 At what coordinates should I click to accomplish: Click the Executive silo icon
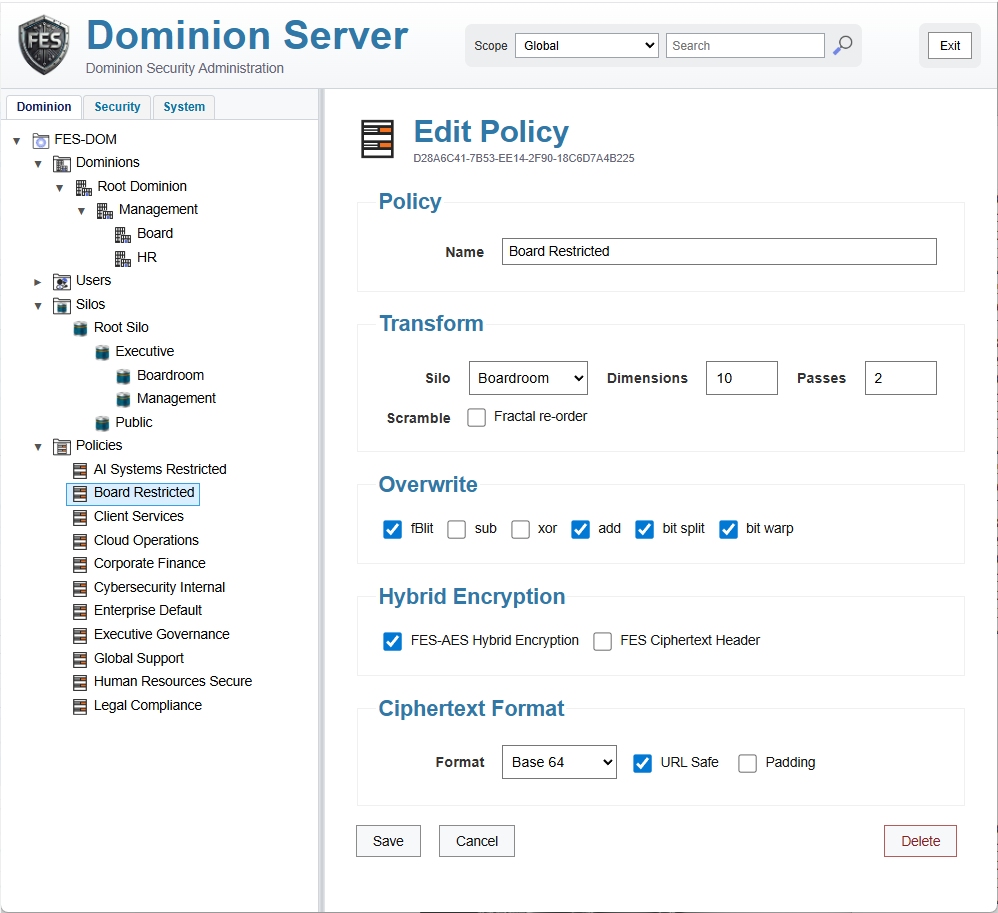click(102, 352)
